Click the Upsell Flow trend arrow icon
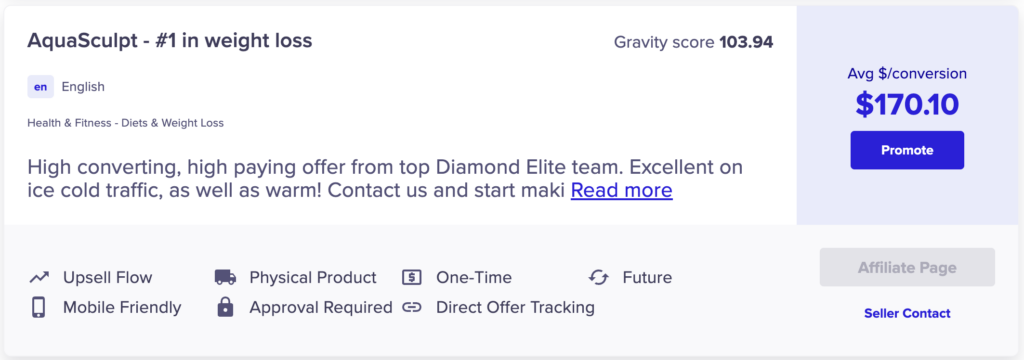 (39, 278)
